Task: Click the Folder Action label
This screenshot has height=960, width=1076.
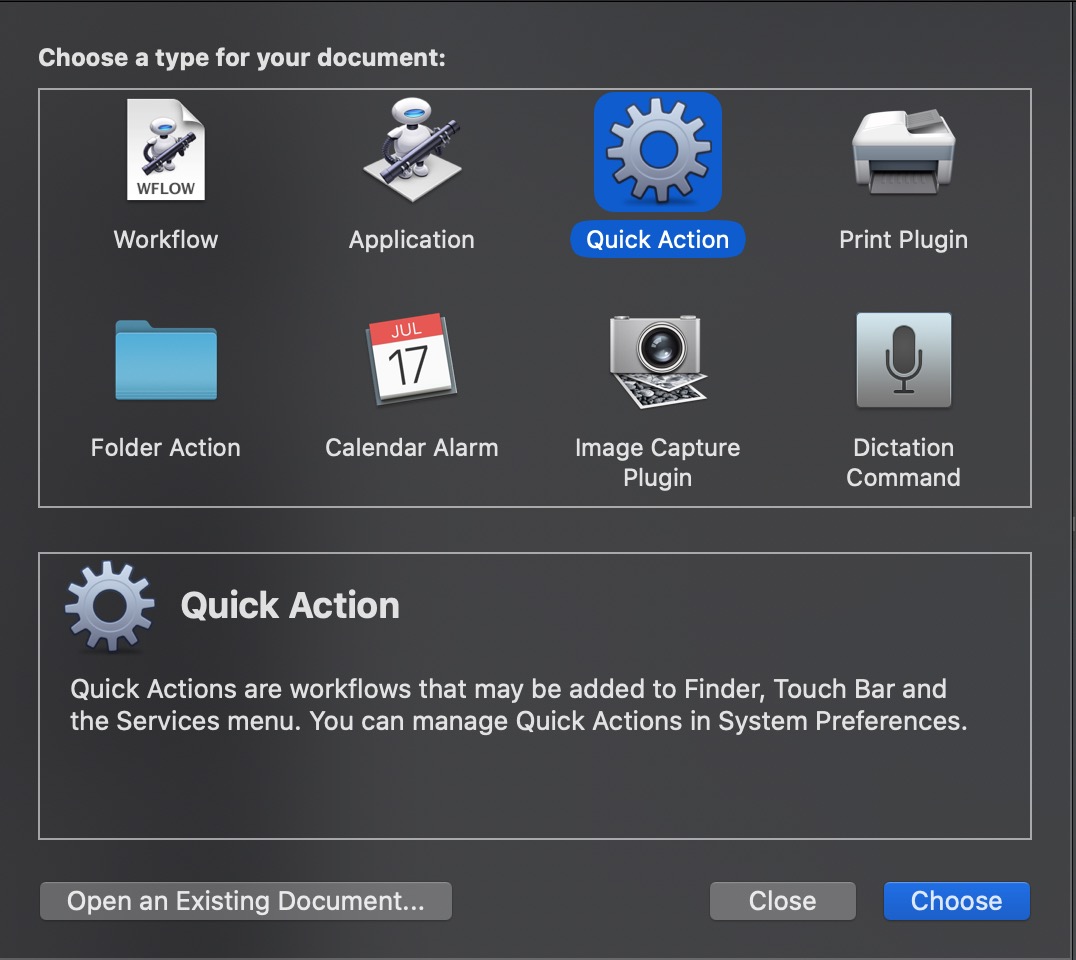Action: click(165, 447)
